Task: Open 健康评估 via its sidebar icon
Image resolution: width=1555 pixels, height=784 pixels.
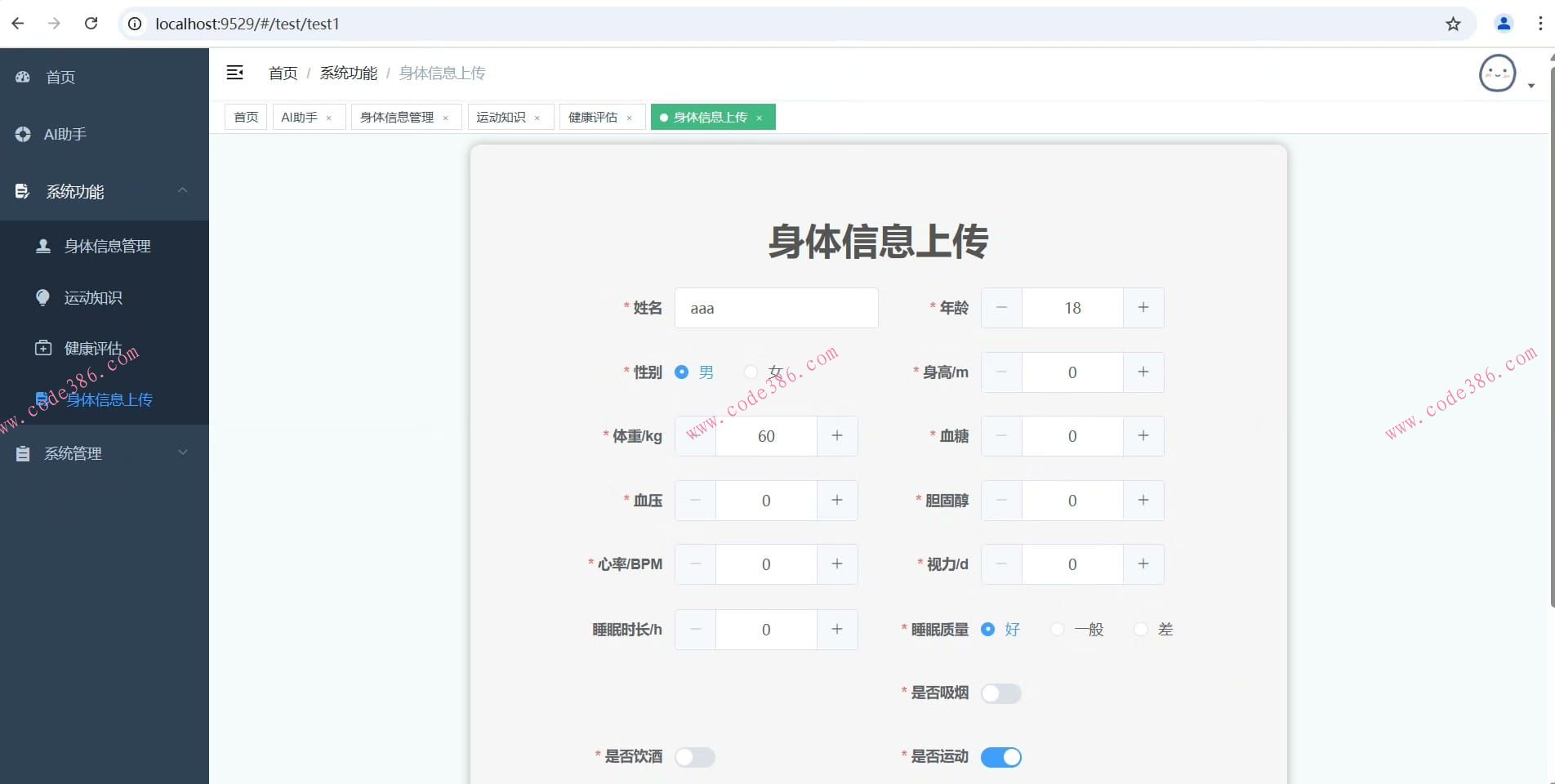Action: point(42,347)
